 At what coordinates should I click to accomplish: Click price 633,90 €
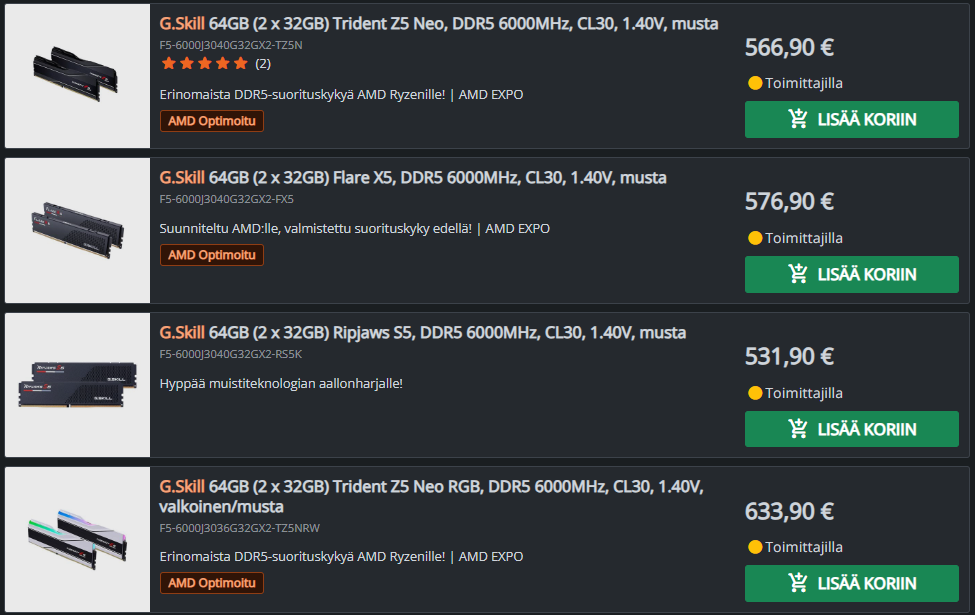pyautogui.click(x=789, y=512)
